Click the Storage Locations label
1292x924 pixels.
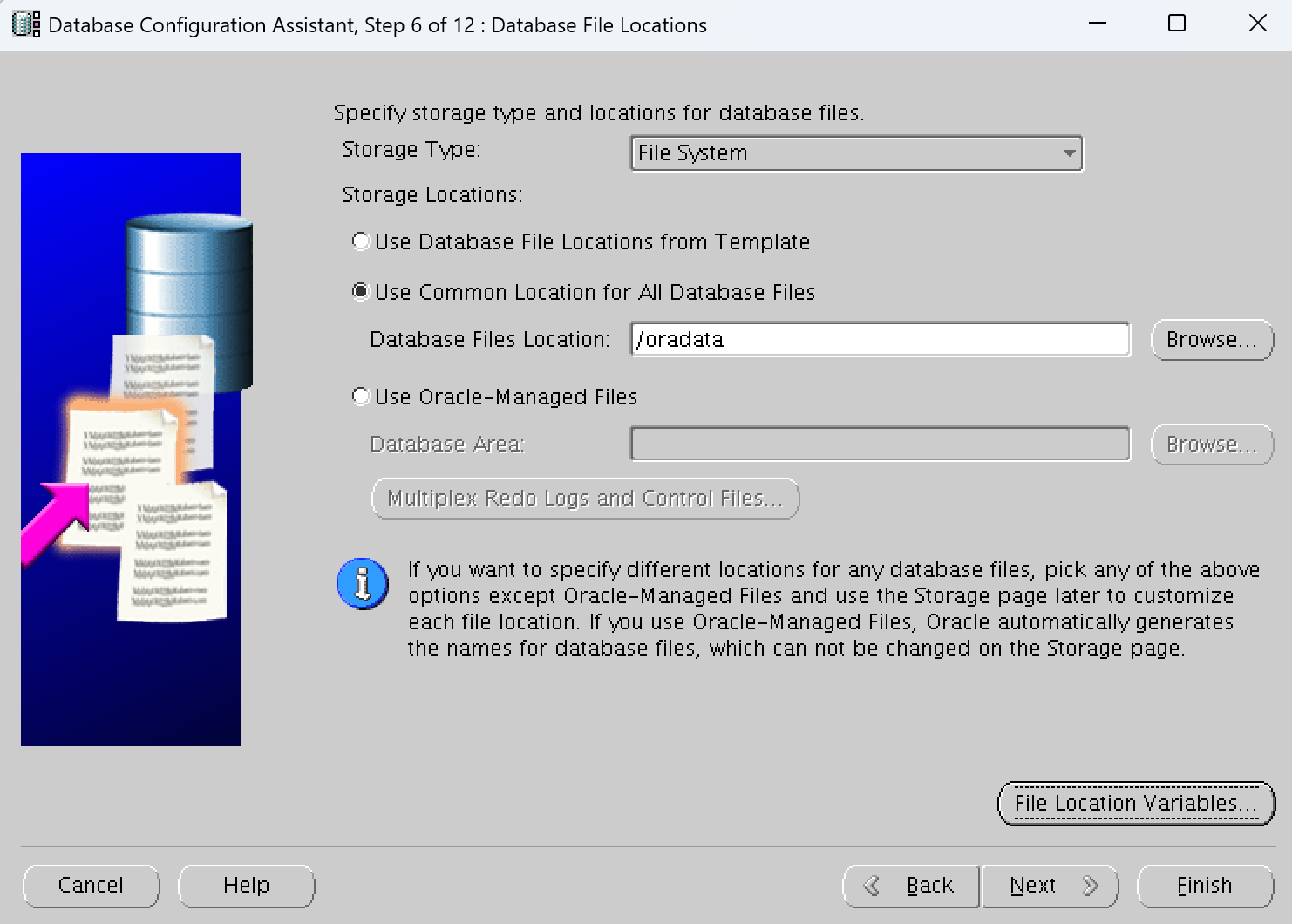point(432,194)
